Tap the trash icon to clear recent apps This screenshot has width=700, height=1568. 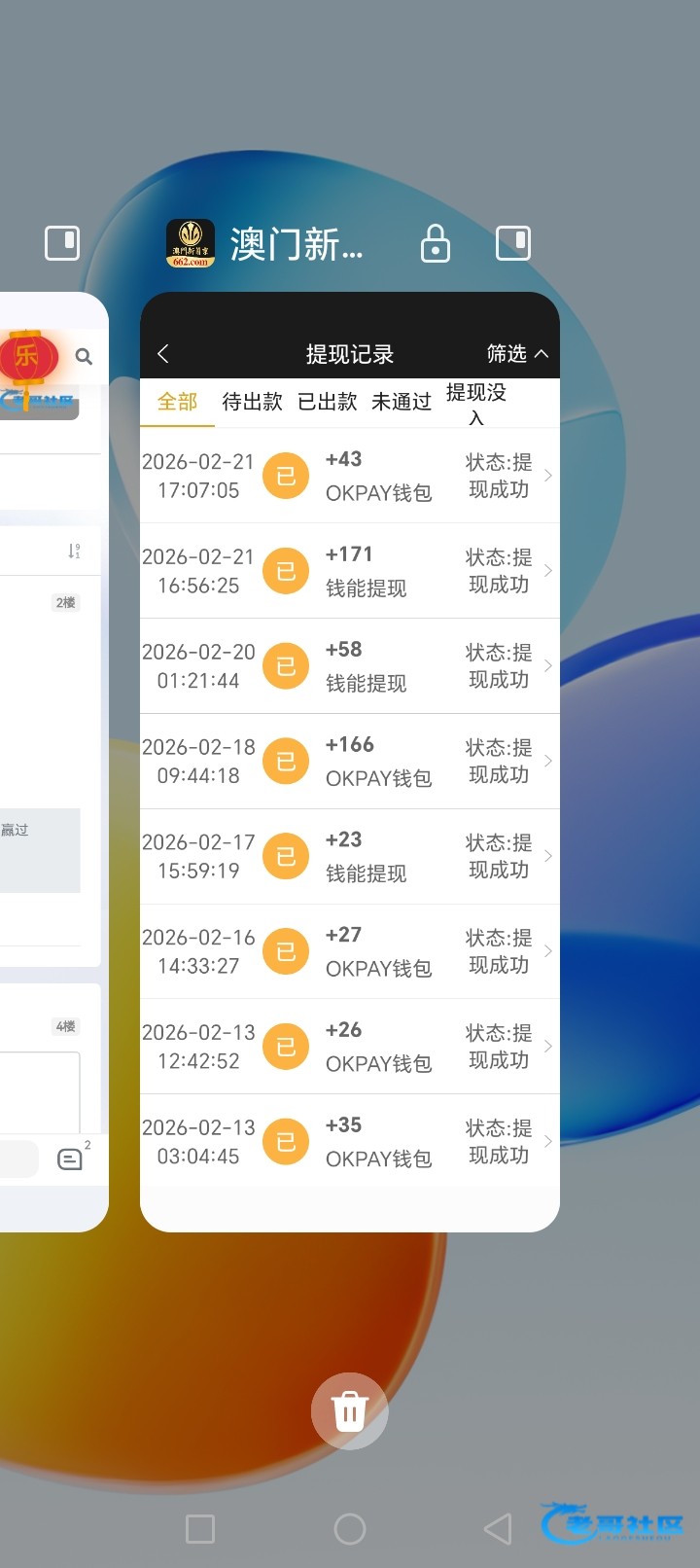click(x=350, y=1410)
